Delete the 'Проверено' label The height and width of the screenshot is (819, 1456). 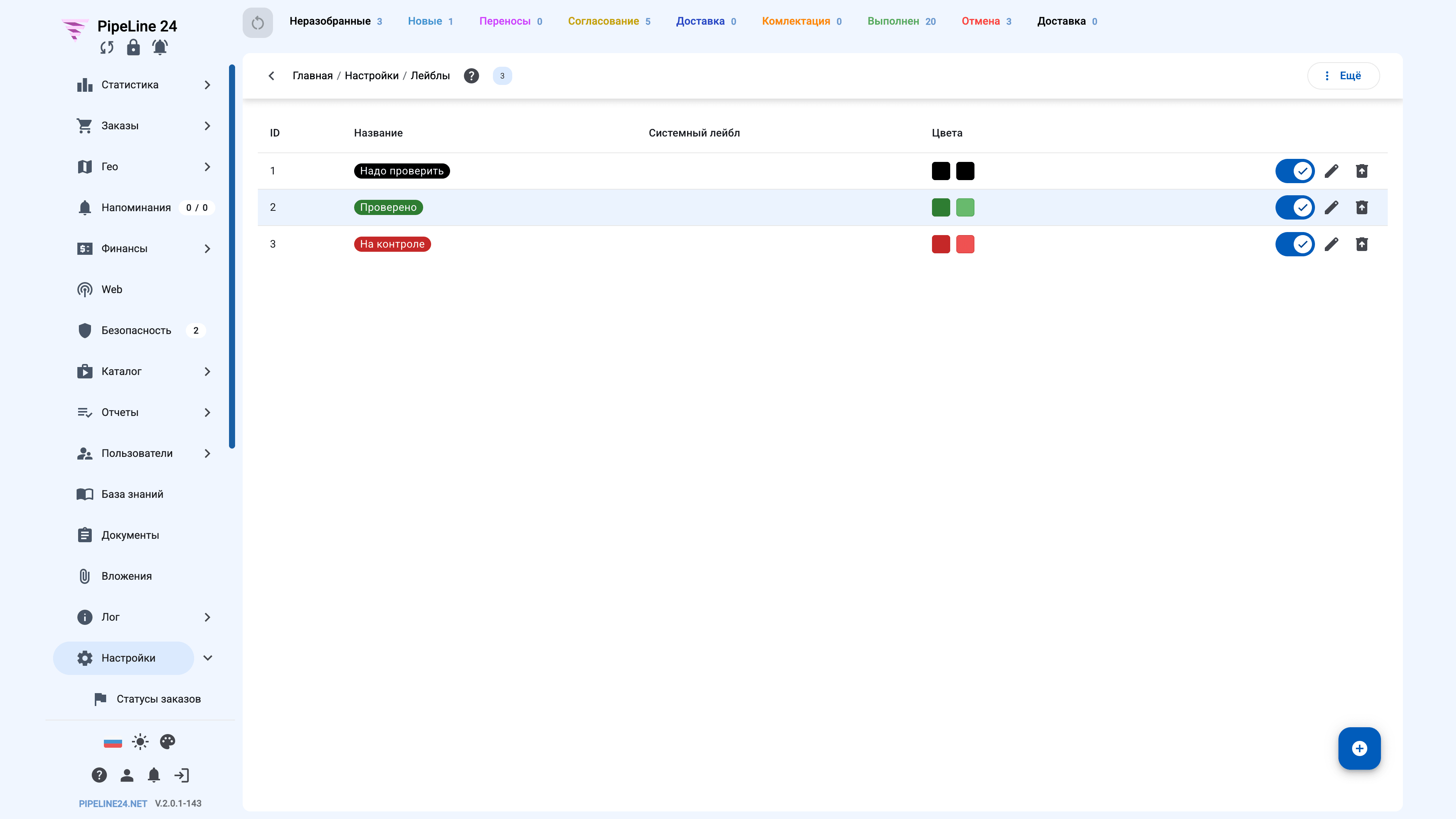coord(1362,207)
